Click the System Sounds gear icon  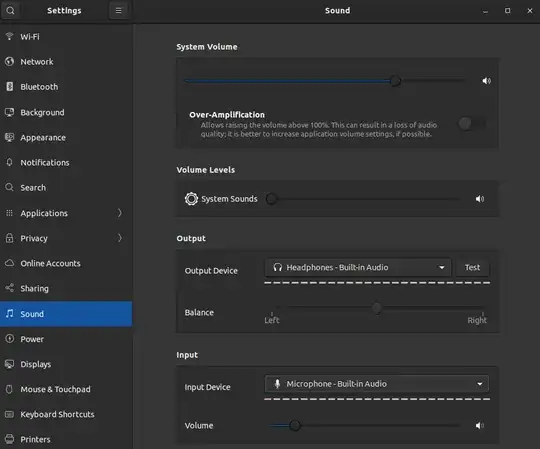(x=191, y=199)
